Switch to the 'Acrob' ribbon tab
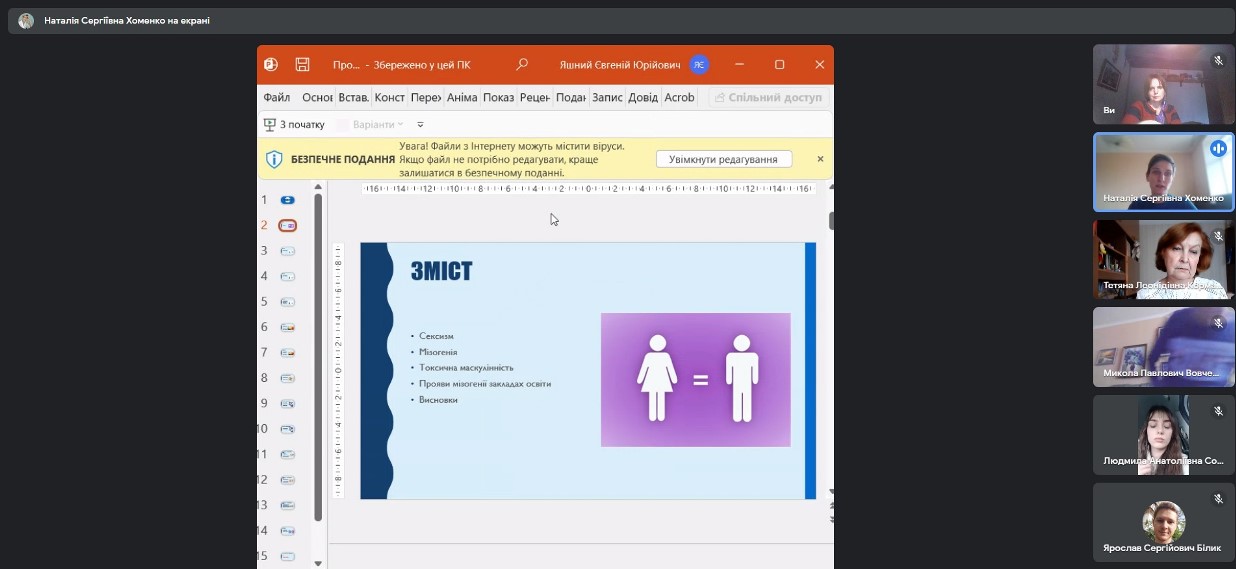This screenshot has height=569, width=1236. pos(679,98)
